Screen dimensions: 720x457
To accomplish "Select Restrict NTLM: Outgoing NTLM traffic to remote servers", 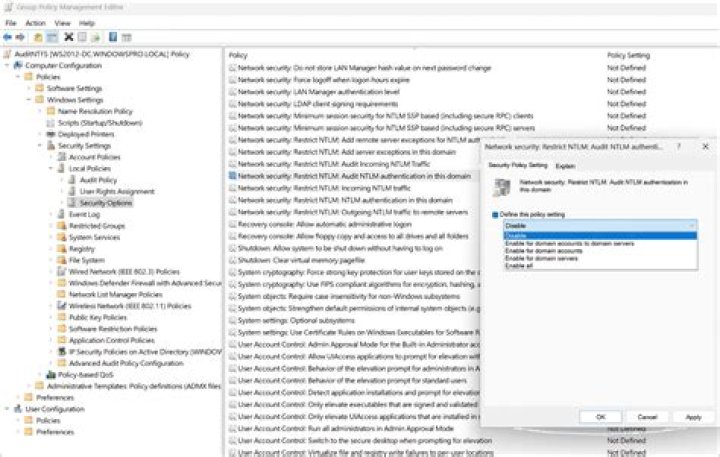I will 353,212.
